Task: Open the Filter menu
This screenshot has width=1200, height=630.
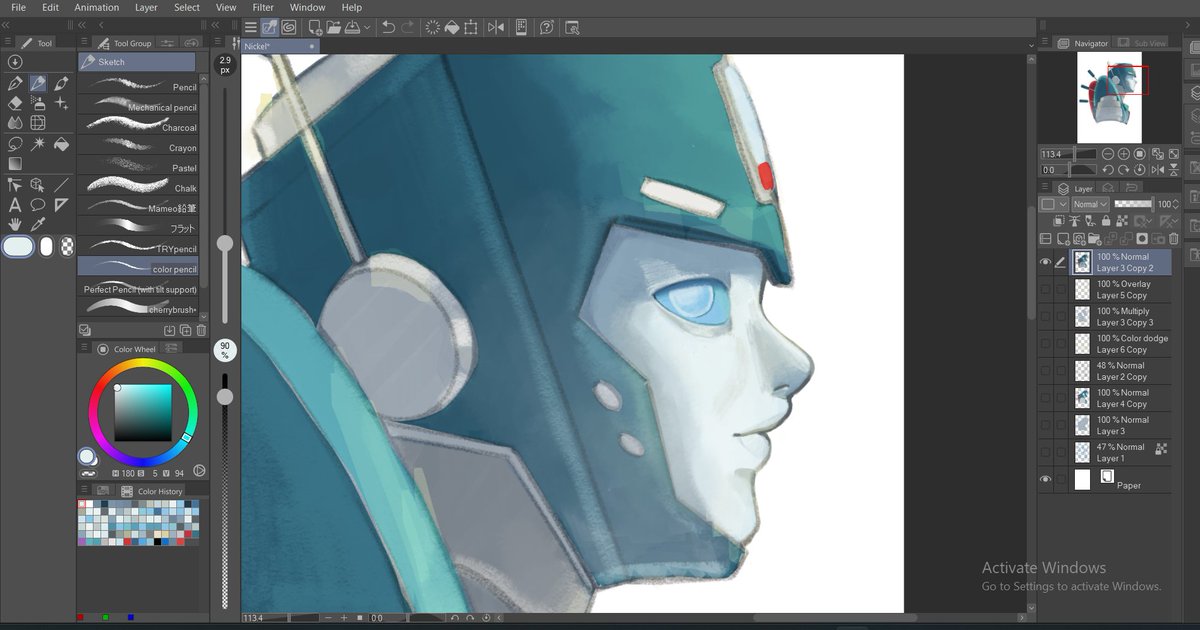Action: [x=263, y=7]
